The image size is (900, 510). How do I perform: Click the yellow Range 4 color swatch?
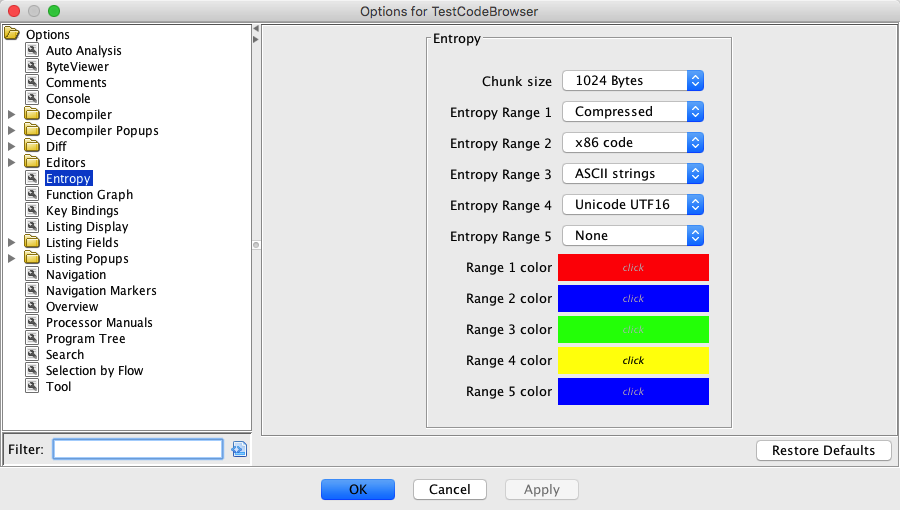click(x=633, y=360)
